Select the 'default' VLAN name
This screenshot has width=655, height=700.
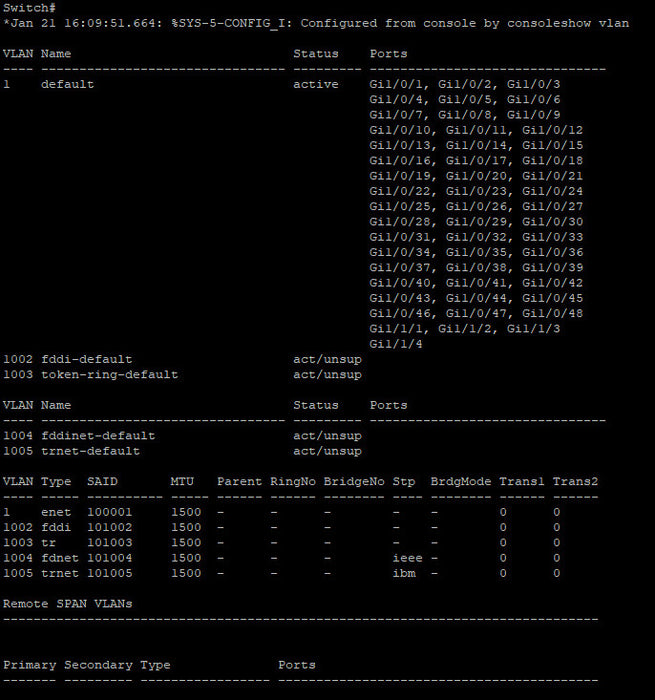[x=67, y=84]
